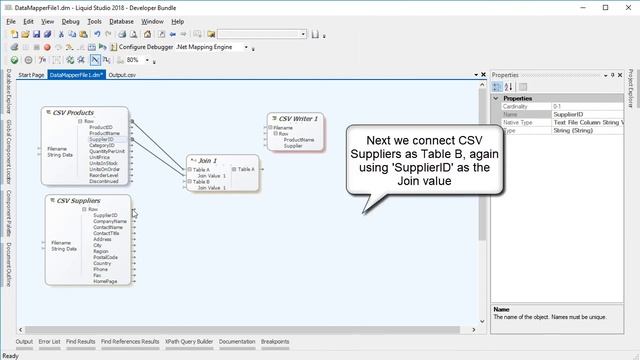
Task: Click the empty toolbar combo box field
Action: [259, 34]
